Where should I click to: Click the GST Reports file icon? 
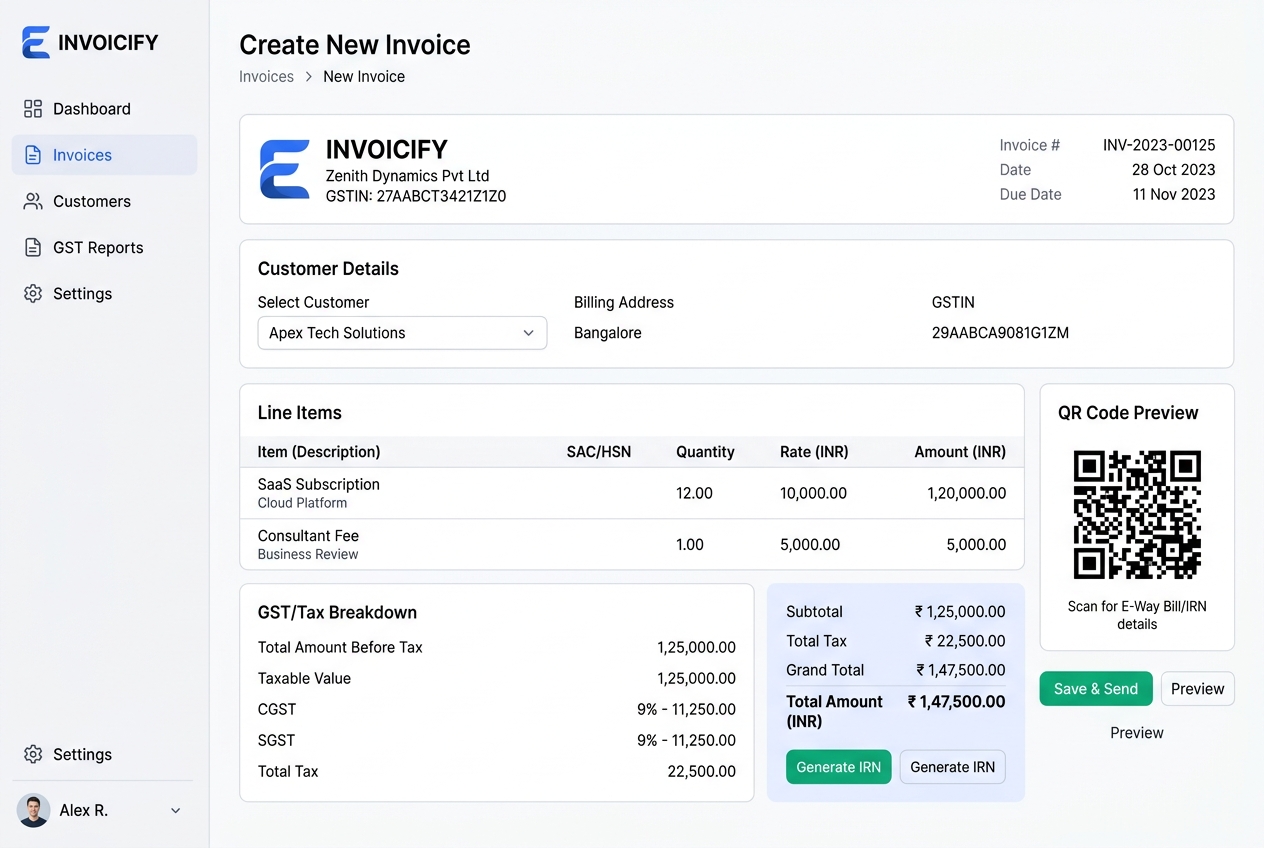click(x=33, y=247)
